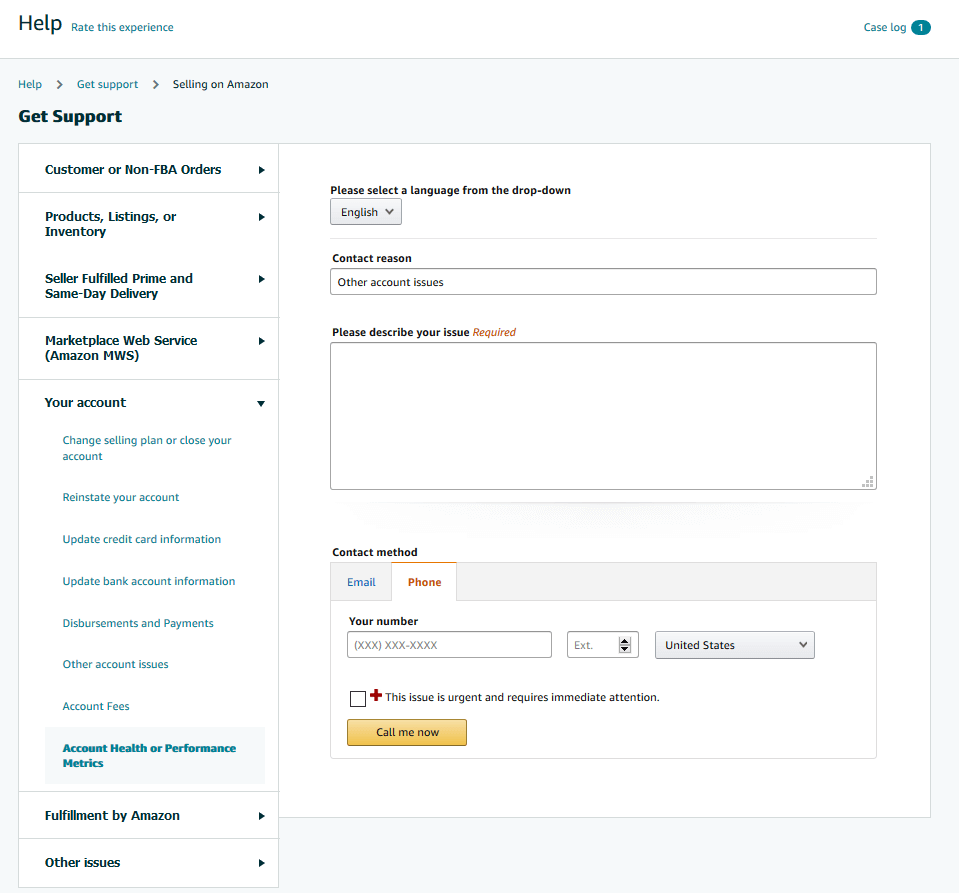Open the United States country dropdown
This screenshot has height=893, width=959.
pos(735,645)
